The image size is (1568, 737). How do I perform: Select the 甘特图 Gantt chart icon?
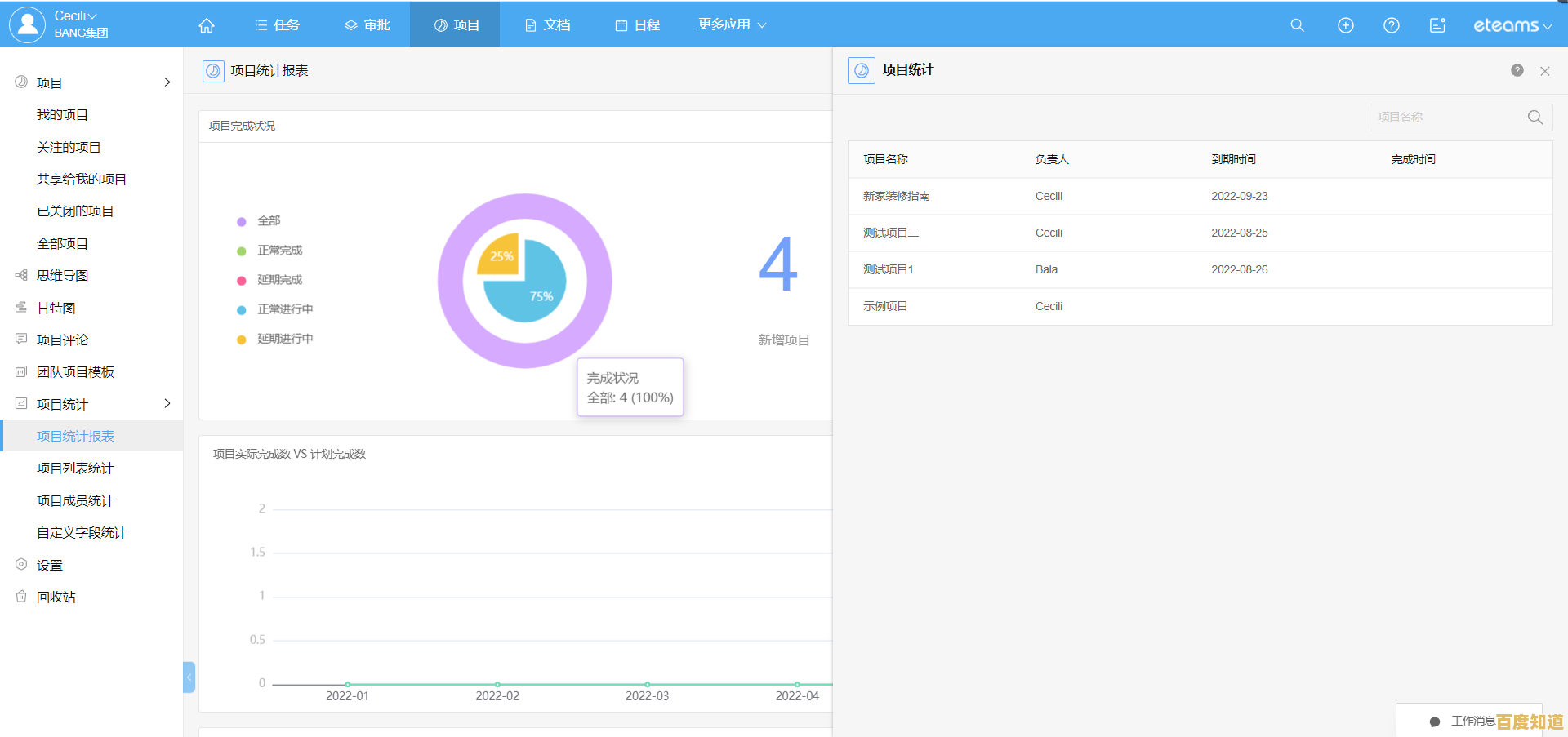20,307
